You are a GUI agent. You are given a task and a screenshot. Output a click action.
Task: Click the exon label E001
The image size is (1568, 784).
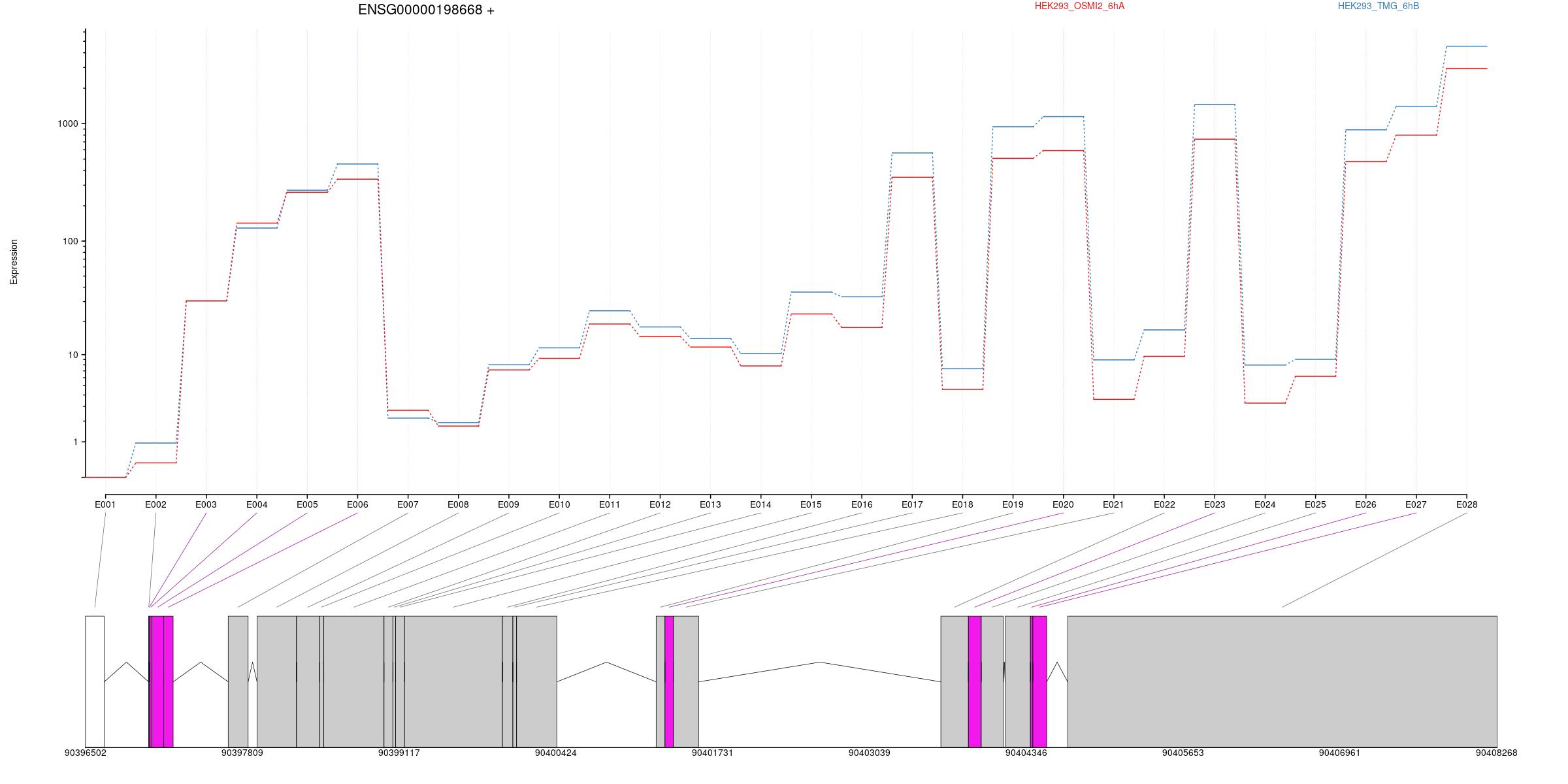point(105,504)
